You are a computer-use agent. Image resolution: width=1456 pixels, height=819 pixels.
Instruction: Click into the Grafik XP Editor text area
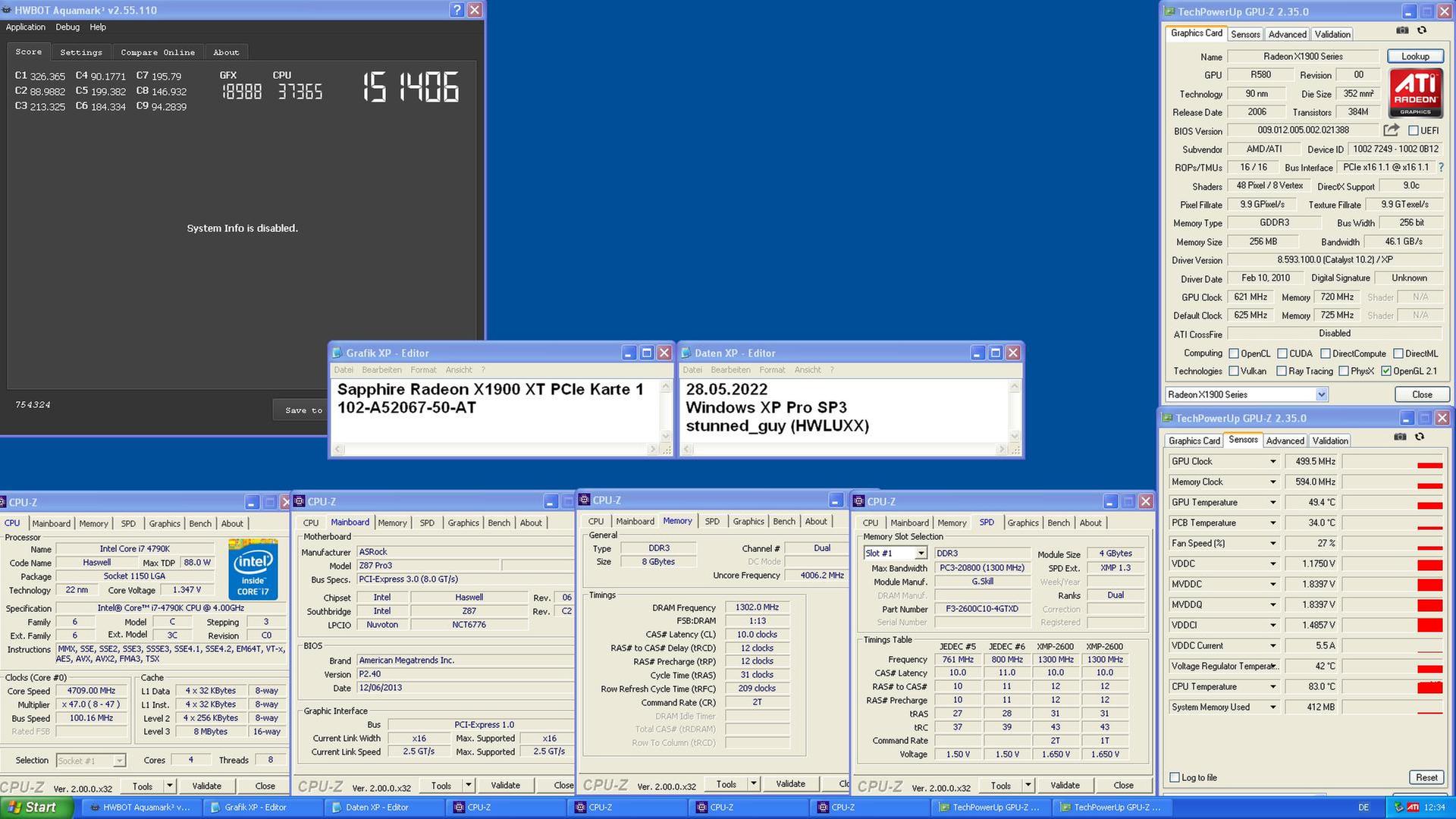(496, 411)
